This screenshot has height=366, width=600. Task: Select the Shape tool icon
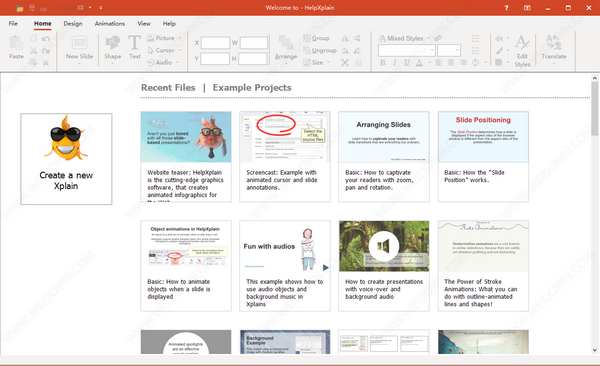pyautogui.click(x=112, y=43)
